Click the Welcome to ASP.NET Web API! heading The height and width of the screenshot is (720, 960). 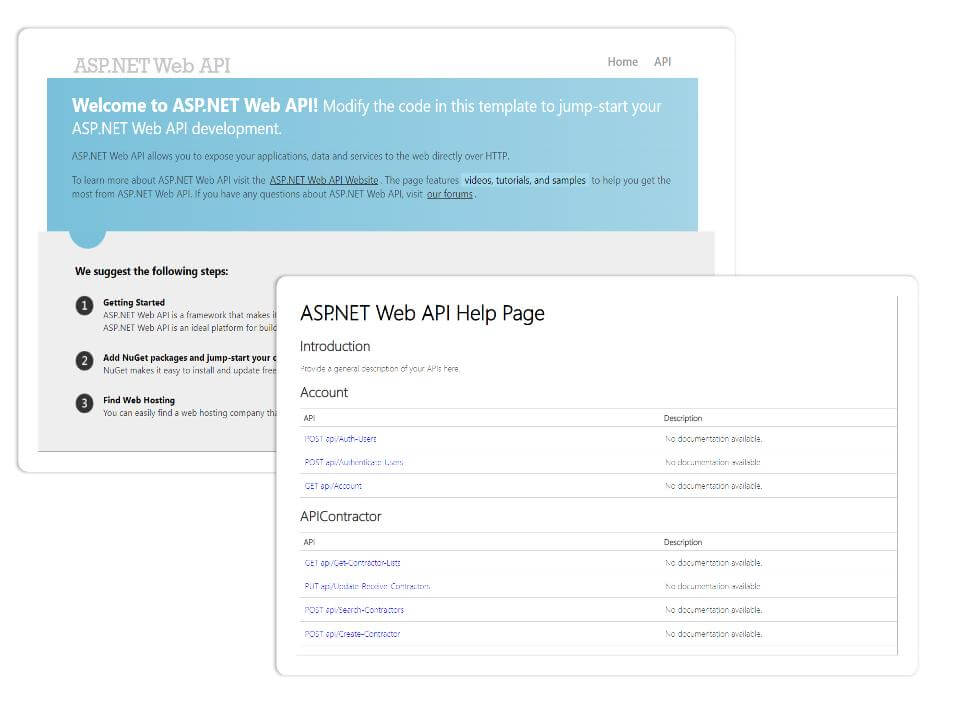coord(195,105)
